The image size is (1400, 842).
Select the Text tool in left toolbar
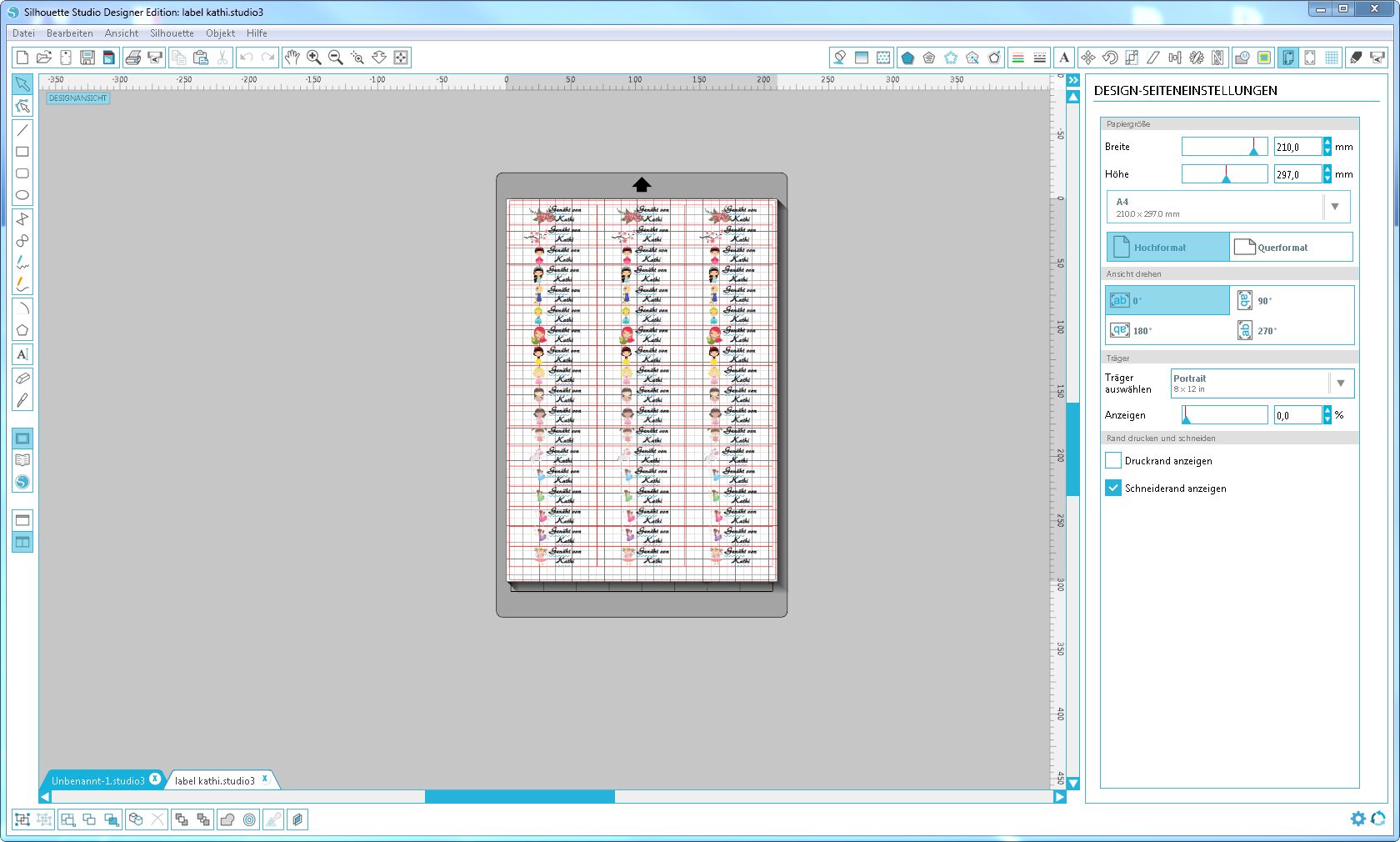click(22, 354)
